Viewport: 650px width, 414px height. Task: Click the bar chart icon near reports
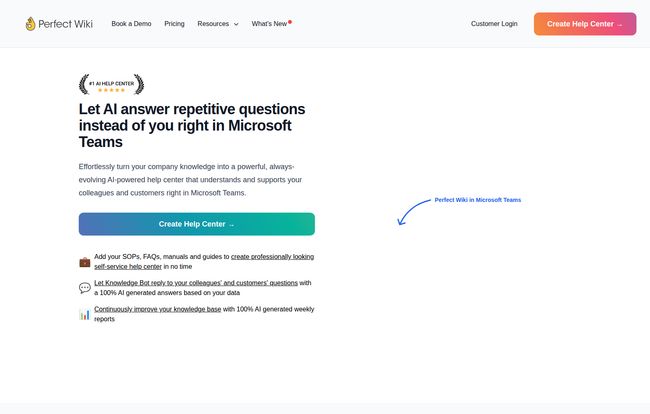85,314
